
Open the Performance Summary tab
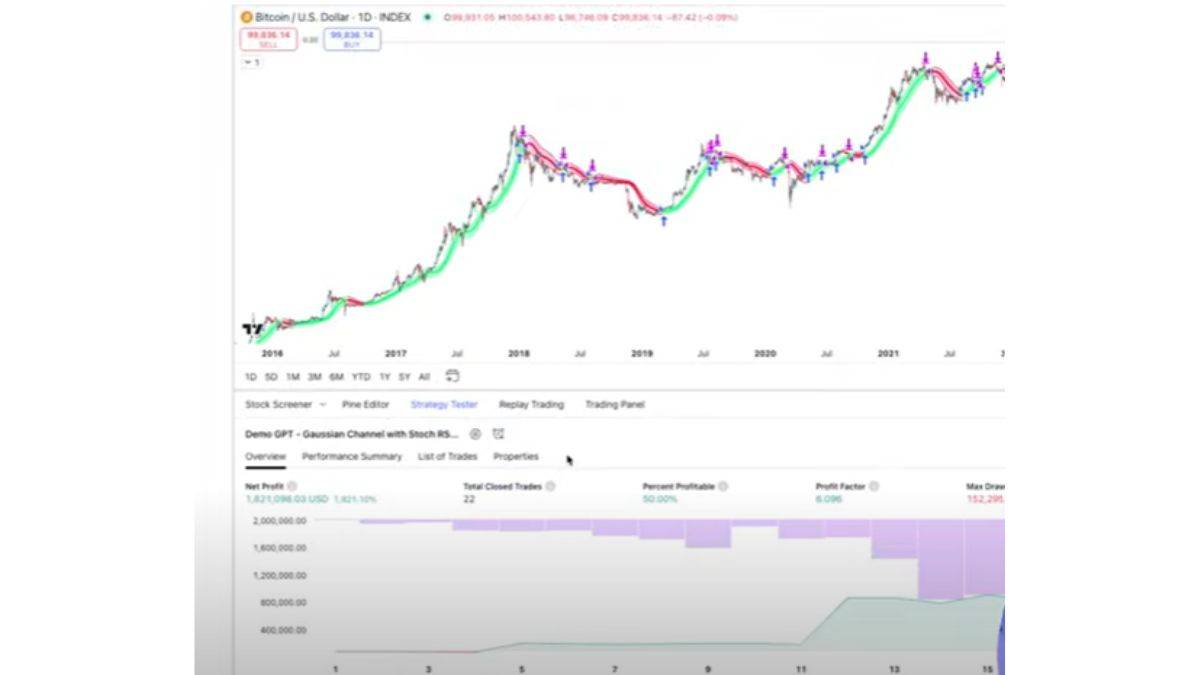point(351,457)
